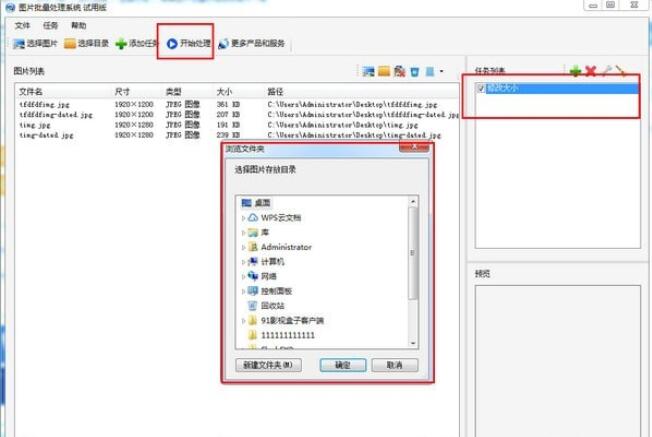This screenshot has height=437, width=652.
Task: Select the file timg-dated.jpg in the list
Action: click(46, 135)
